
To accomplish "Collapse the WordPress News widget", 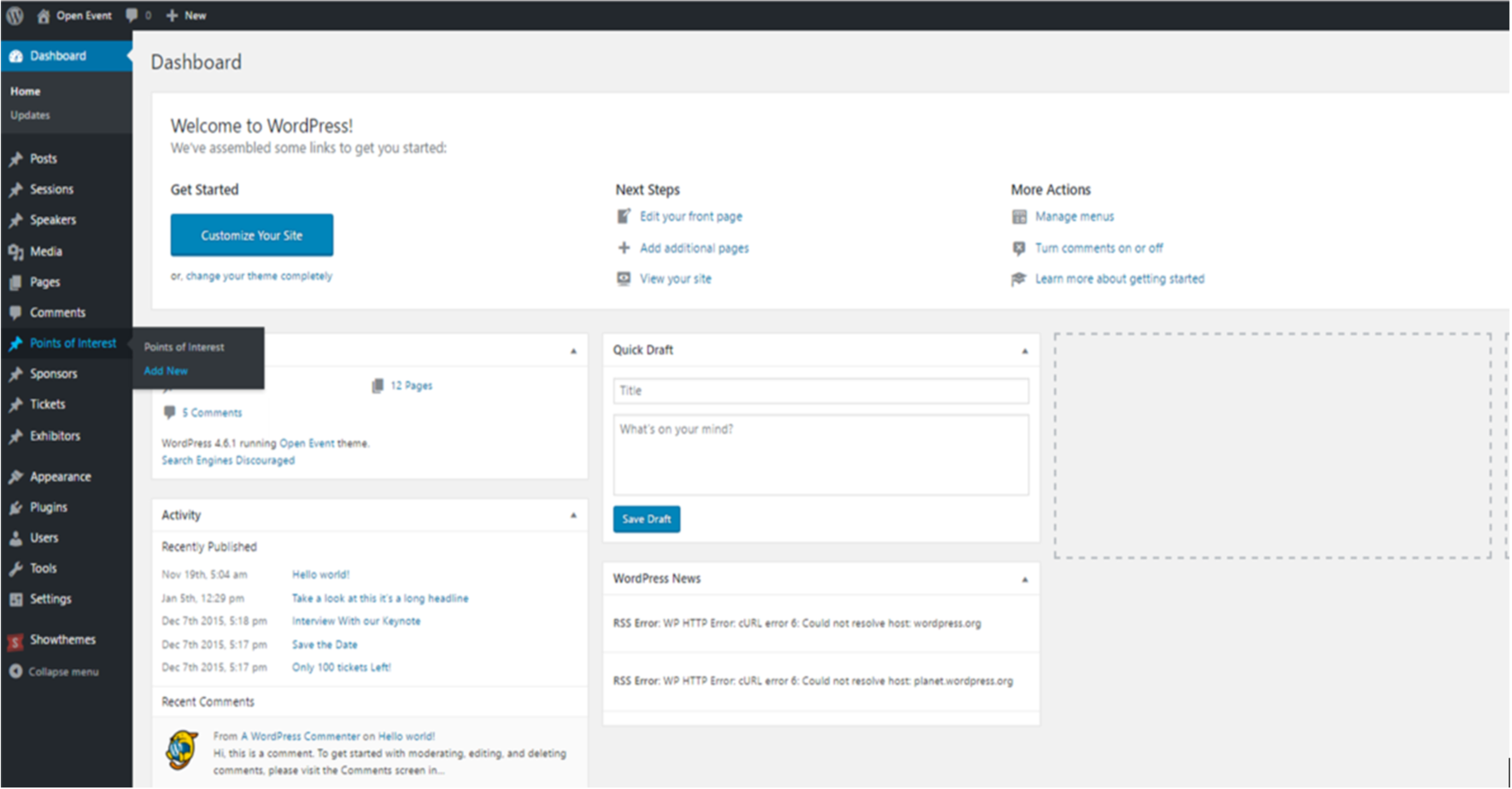I will click(x=1025, y=580).
